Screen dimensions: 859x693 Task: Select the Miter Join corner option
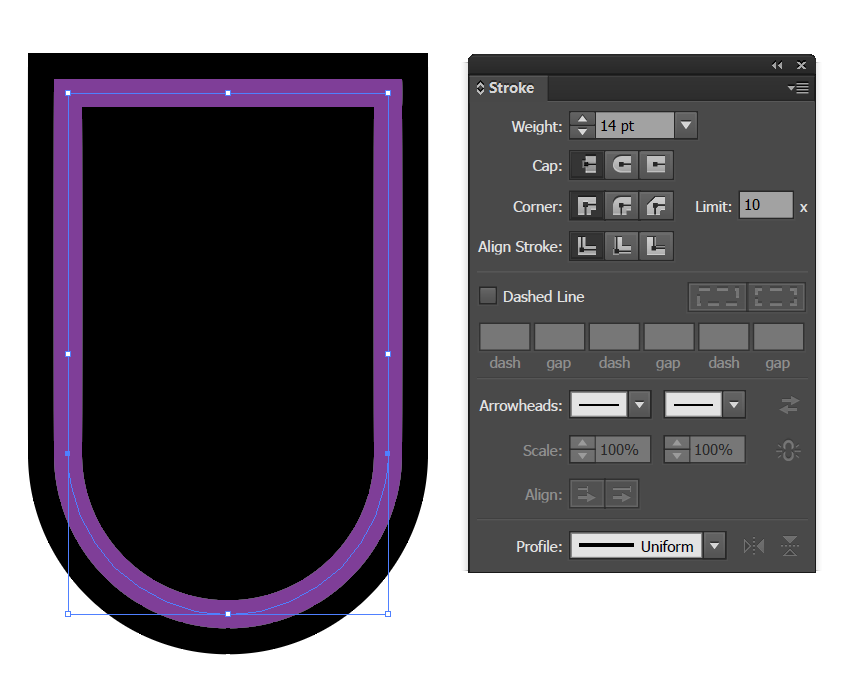coord(586,205)
